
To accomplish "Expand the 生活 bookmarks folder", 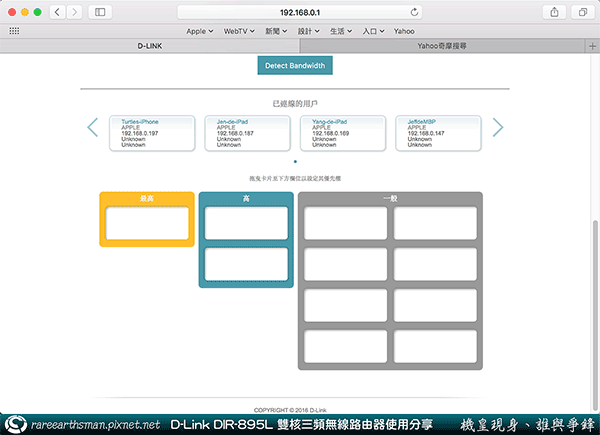I will (341, 31).
